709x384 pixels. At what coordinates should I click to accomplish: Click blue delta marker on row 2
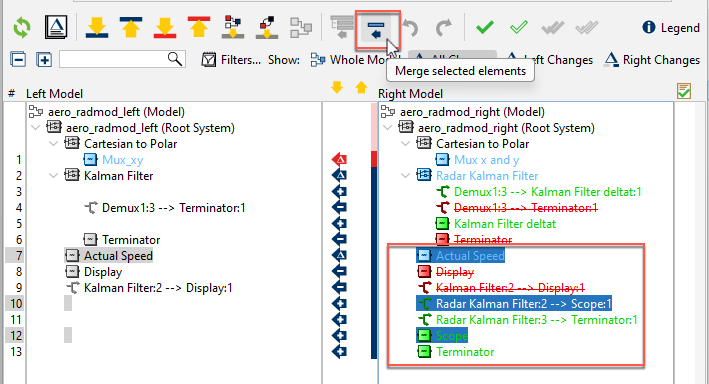[339, 175]
